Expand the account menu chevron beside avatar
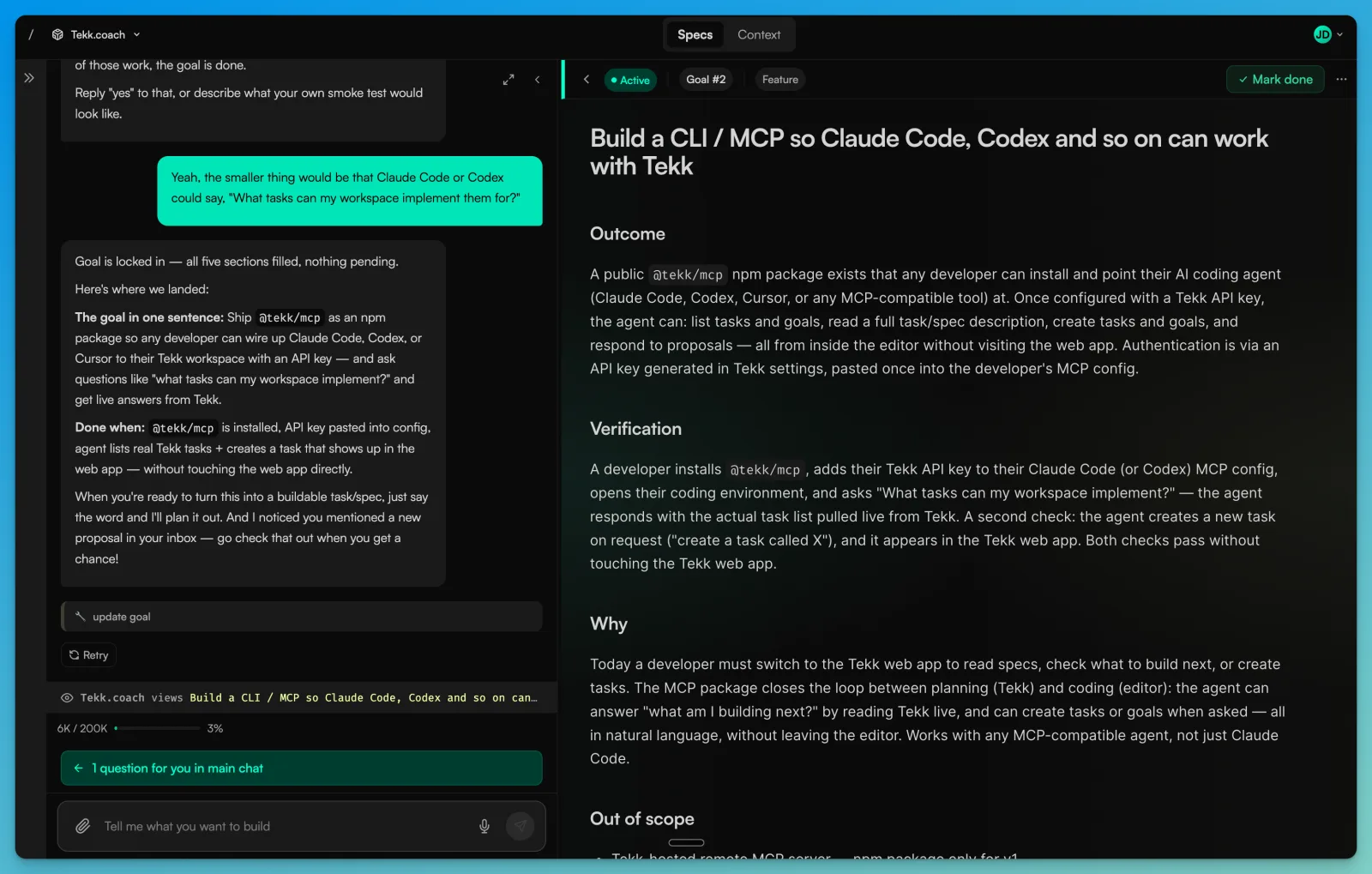This screenshot has width=1372, height=874. coord(1340,35)
